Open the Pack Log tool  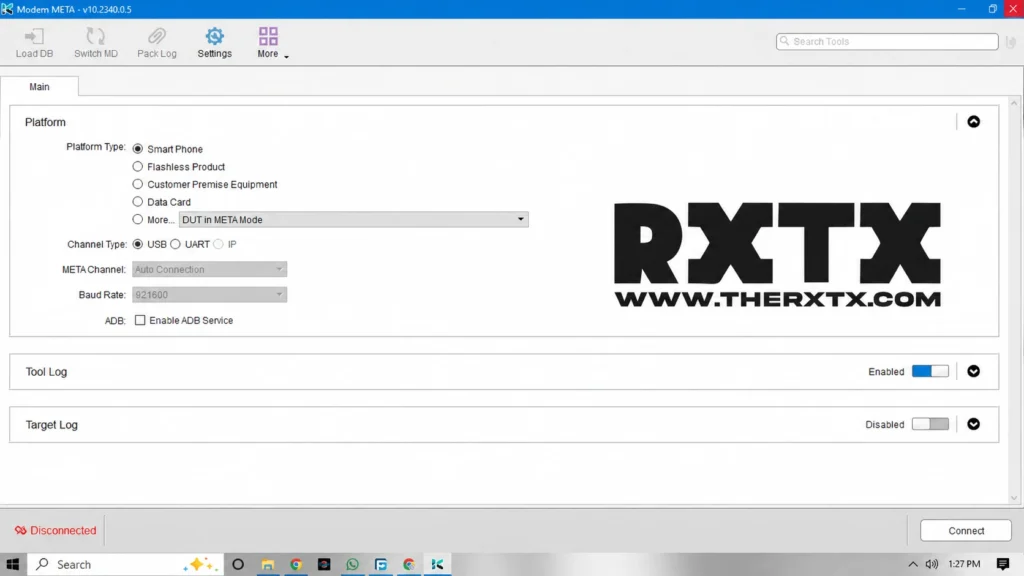pos(156,41)
